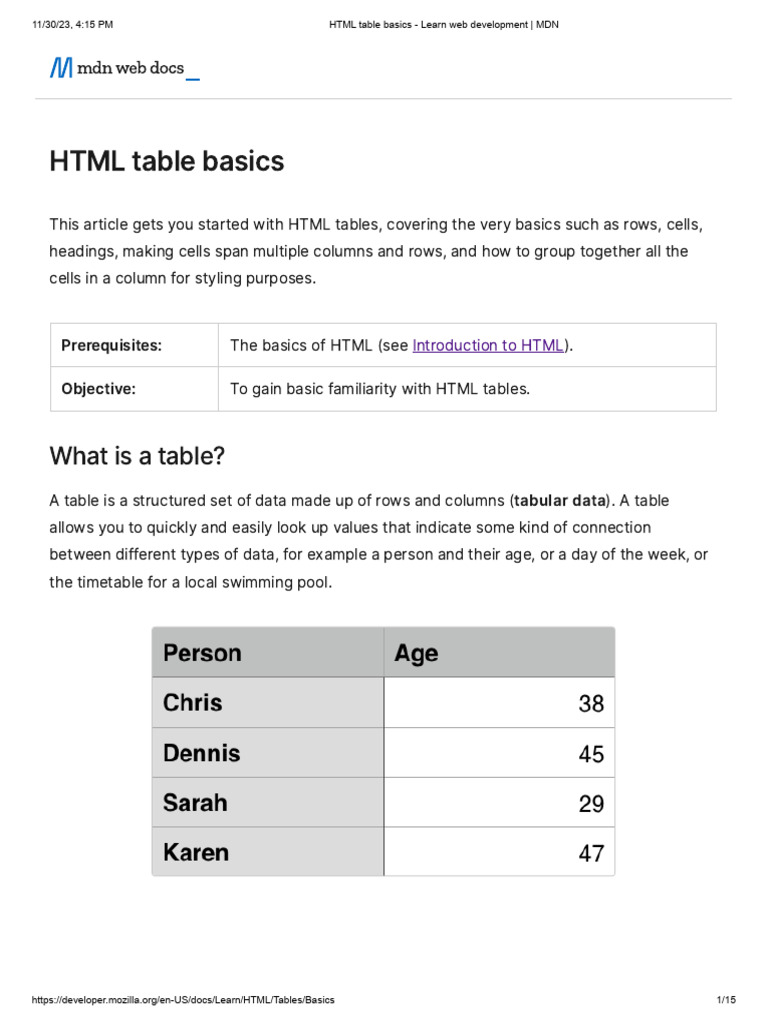Click the age value 29

click(591, 804)
